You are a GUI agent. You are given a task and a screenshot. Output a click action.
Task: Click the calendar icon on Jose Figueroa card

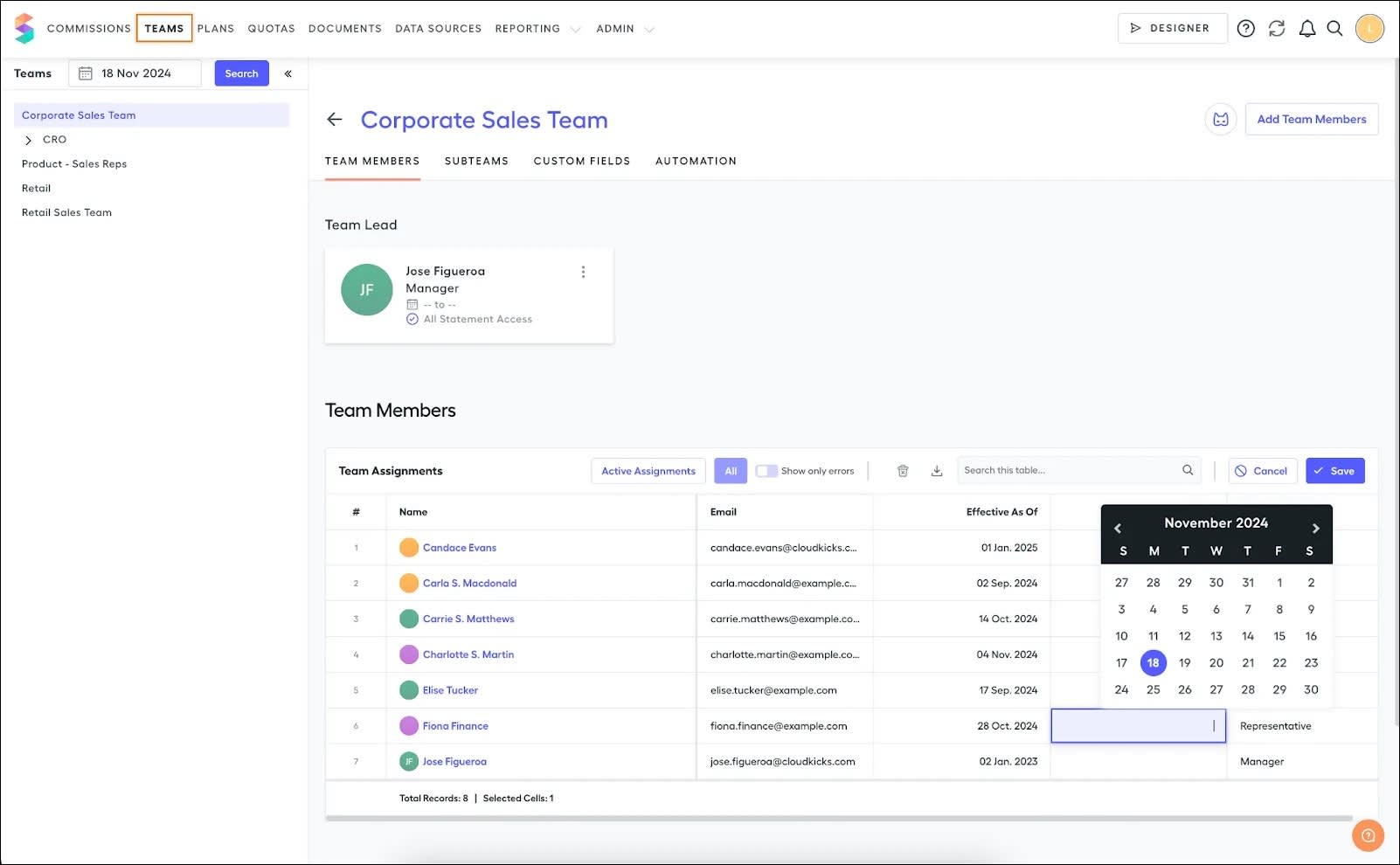[412, 304]
